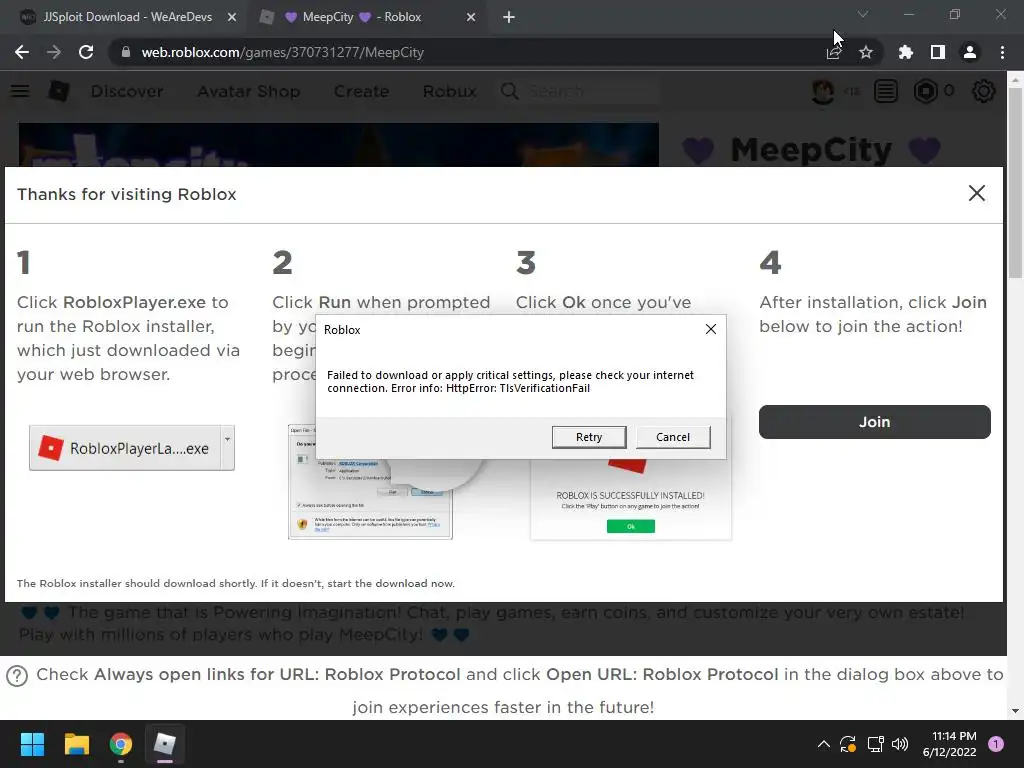This screenshot has height=768, width=1024.
Task: Expand the download item dropdown arrow
Action: click(x=227, y=448)
